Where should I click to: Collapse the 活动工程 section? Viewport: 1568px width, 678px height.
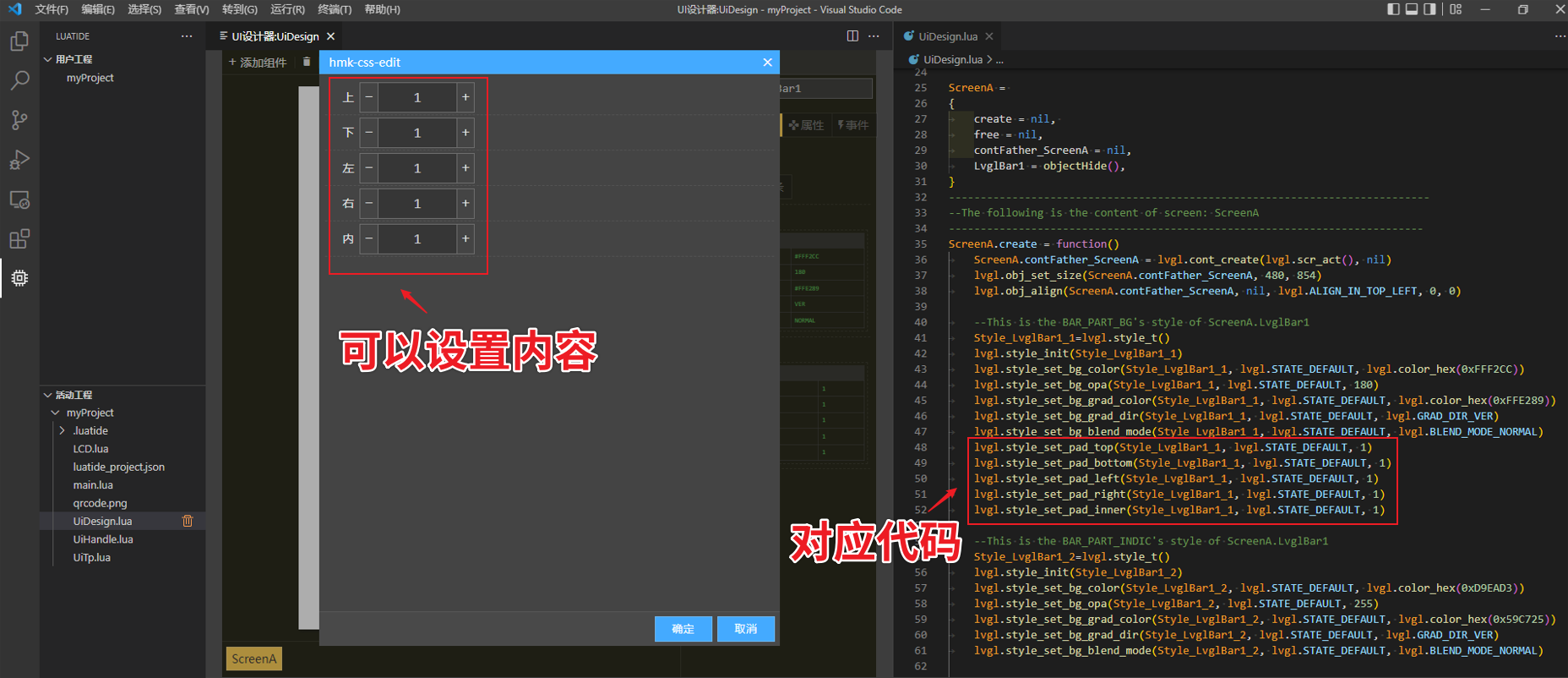[x=48, y=395]
